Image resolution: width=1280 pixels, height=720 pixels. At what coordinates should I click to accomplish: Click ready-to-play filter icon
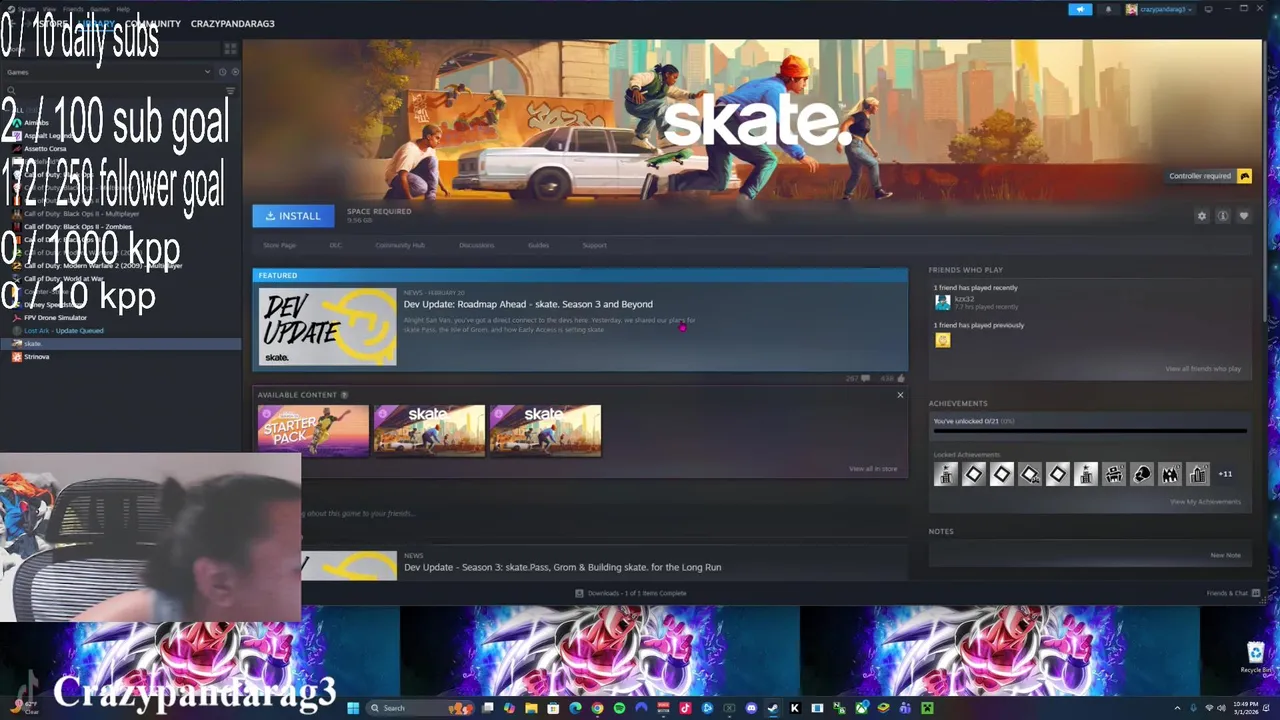[x=235, y=72]
